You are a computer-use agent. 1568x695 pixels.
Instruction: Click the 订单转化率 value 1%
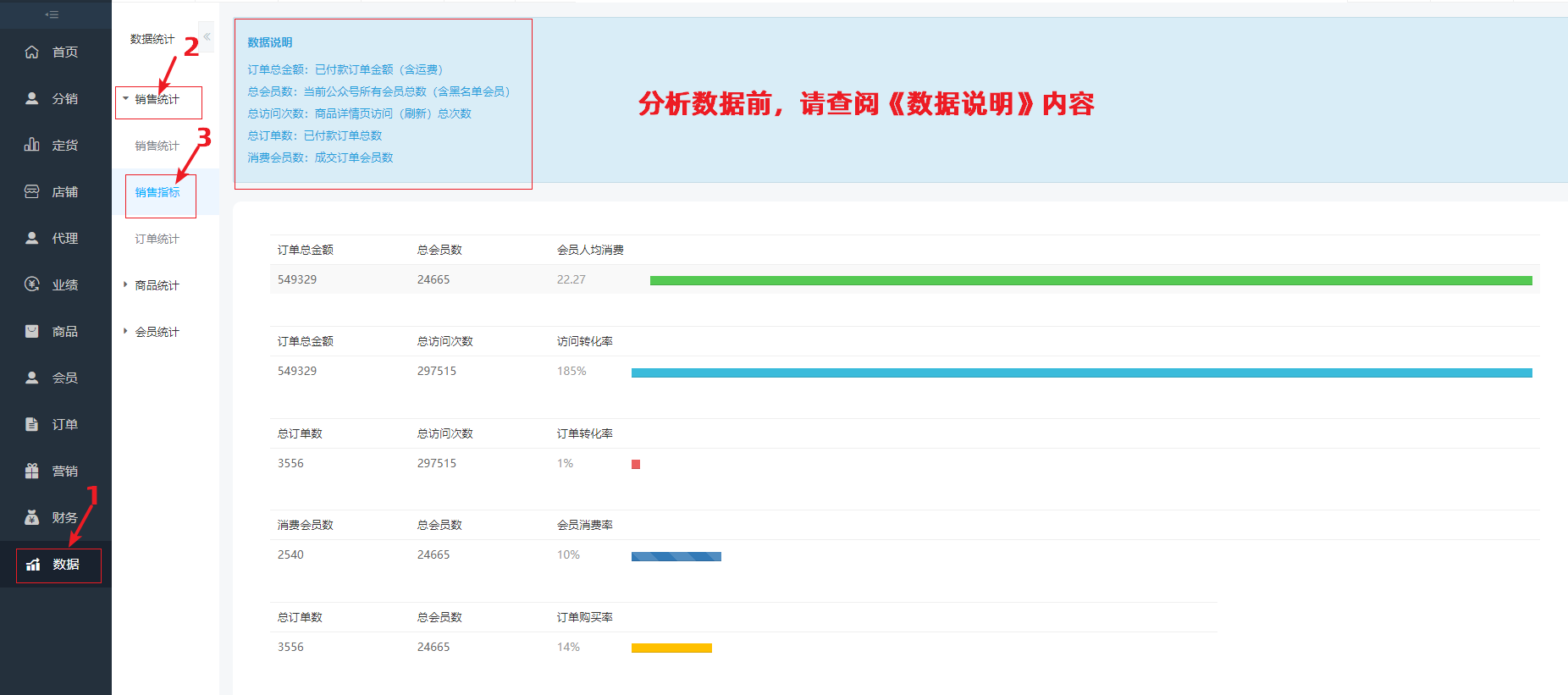coord(565,463)
